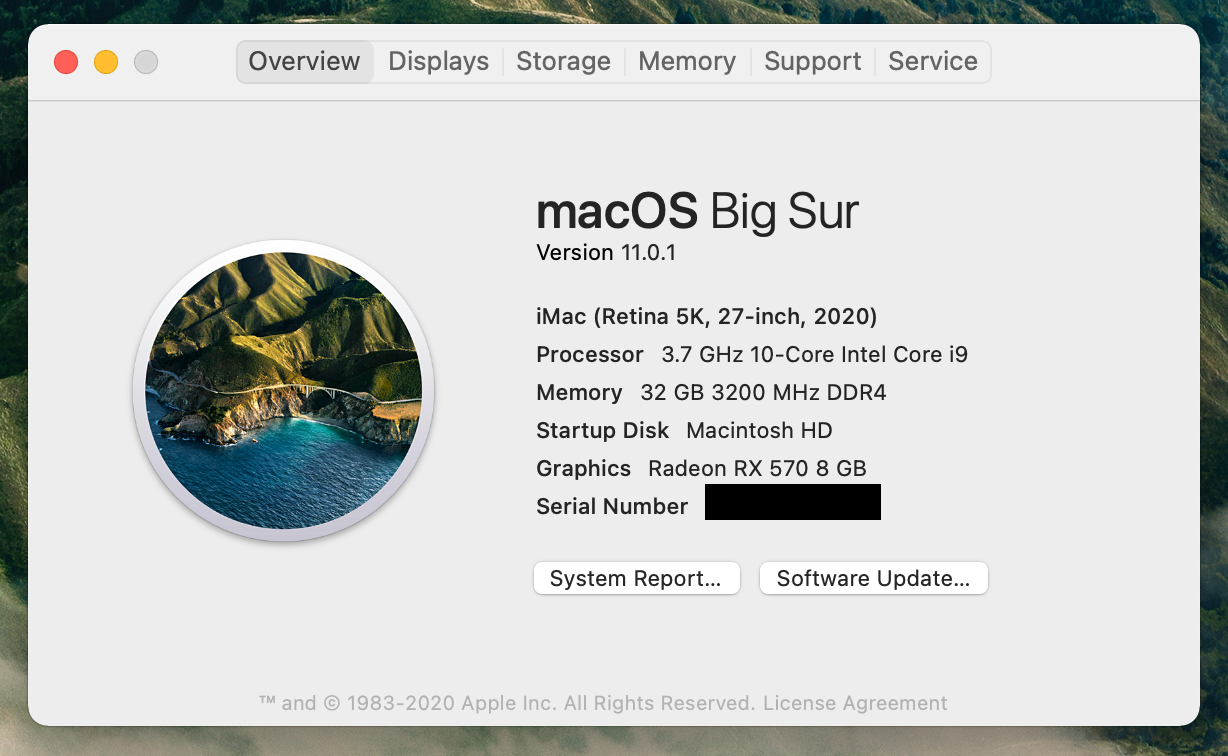Screen dimensions: 1228x756
Task: Open the License Agreement link
Action: (x=855, y=703)
